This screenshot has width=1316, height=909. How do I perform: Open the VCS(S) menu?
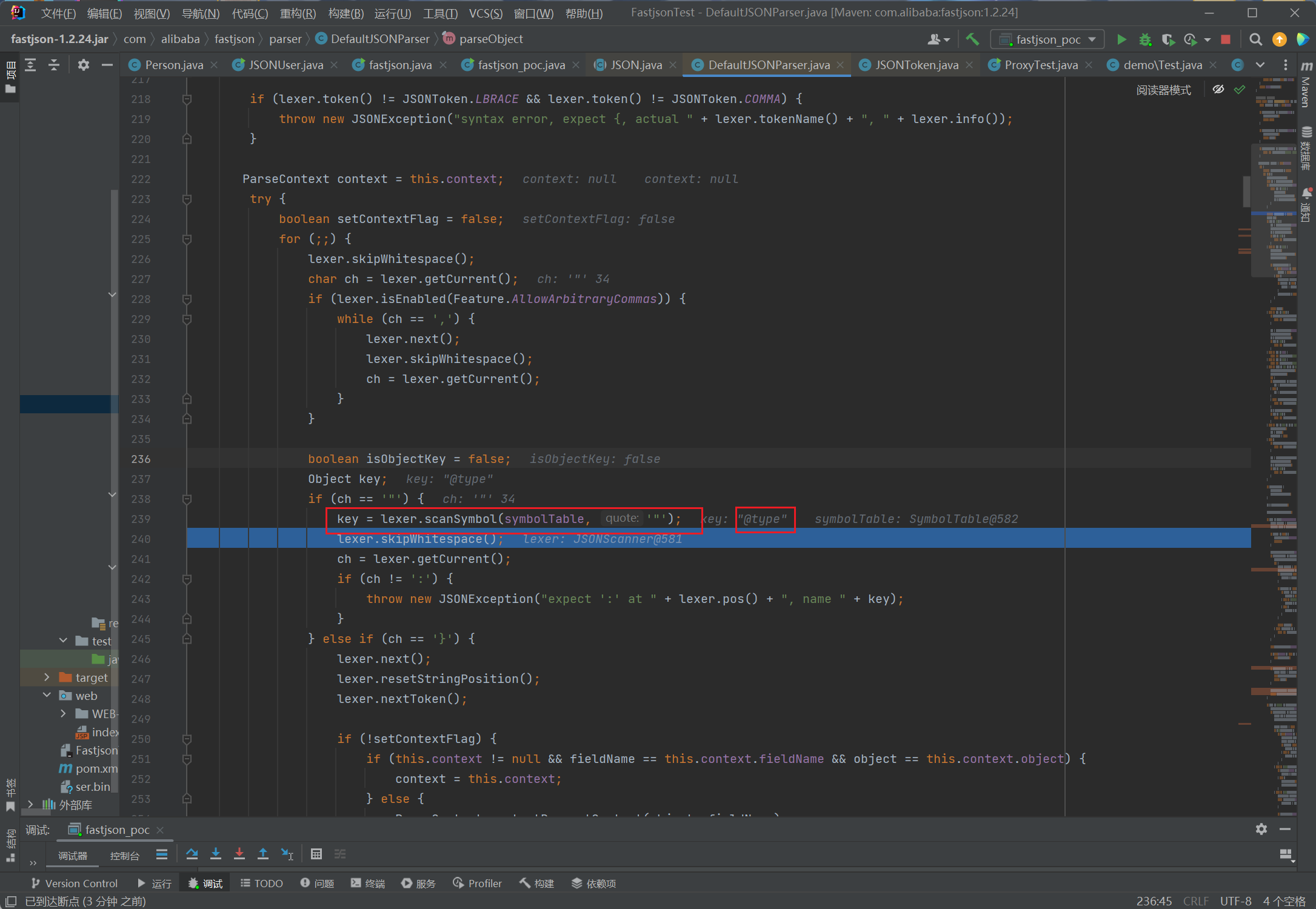pos(486,13)
